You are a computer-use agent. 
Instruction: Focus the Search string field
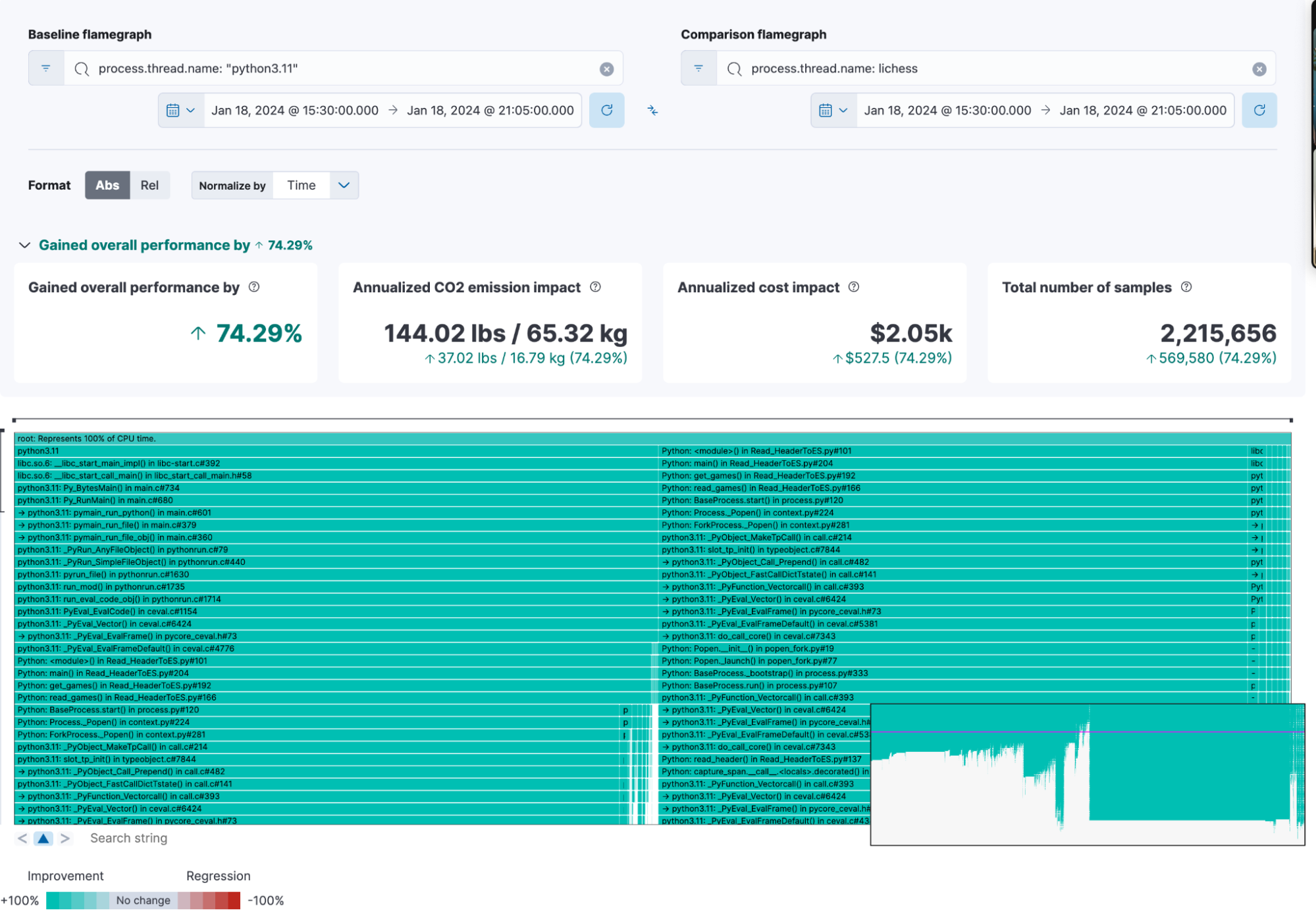128,838
